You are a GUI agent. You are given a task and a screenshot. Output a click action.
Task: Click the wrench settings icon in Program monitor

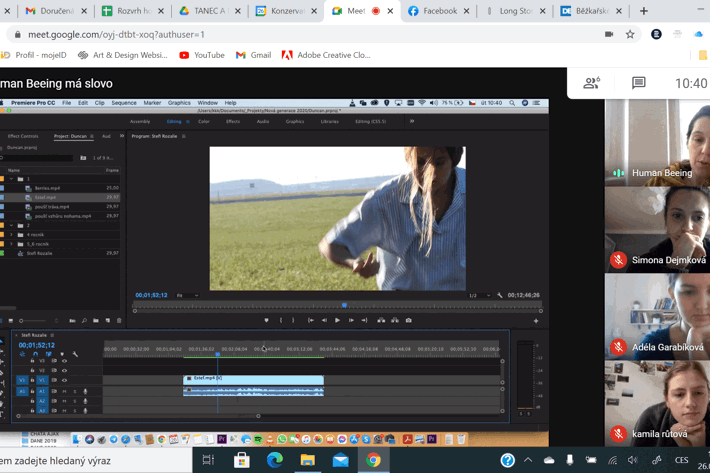pyautogui.click(x=500, y=296)
